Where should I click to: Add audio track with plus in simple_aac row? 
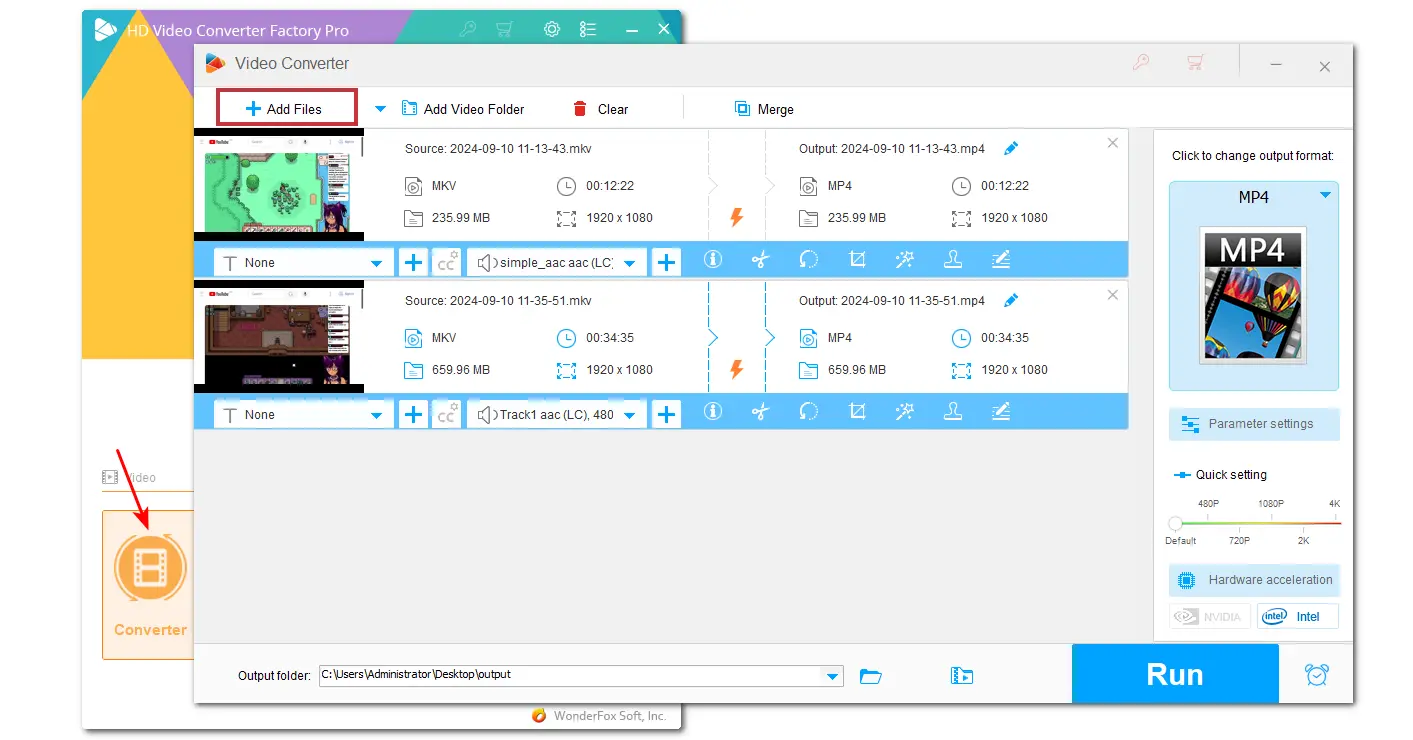666,262
